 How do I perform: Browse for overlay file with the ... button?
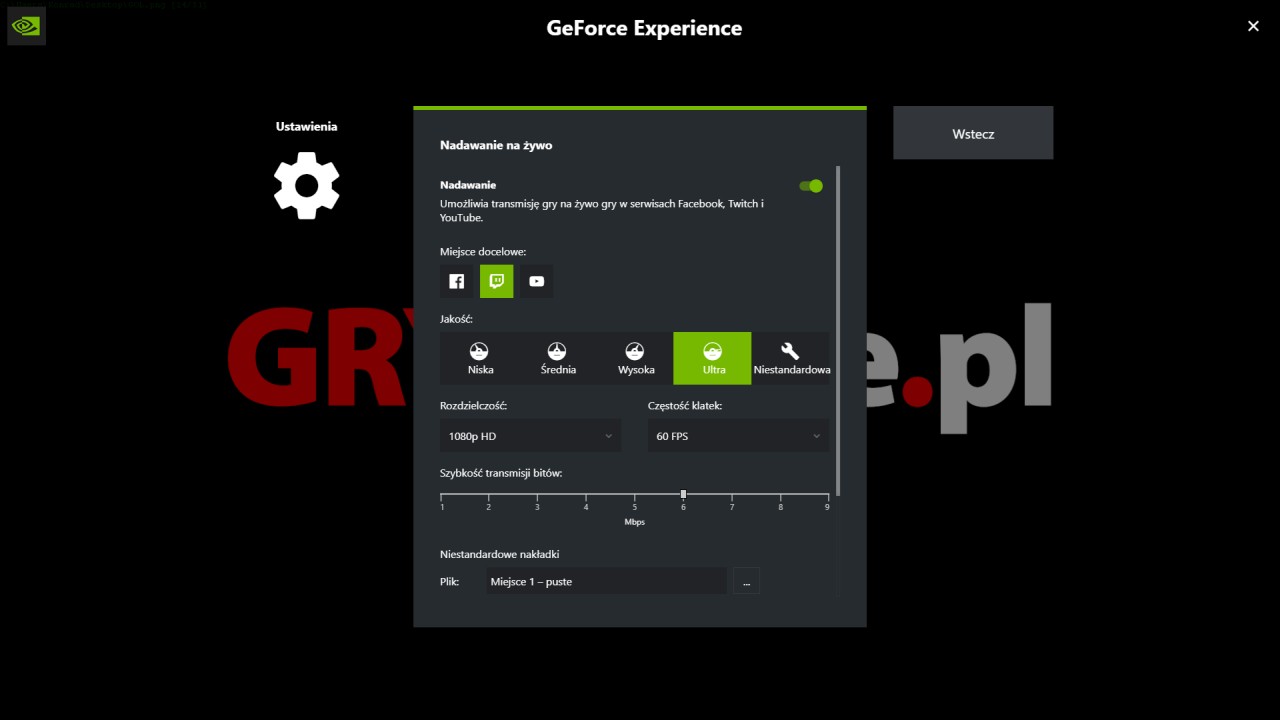(746, 581)
